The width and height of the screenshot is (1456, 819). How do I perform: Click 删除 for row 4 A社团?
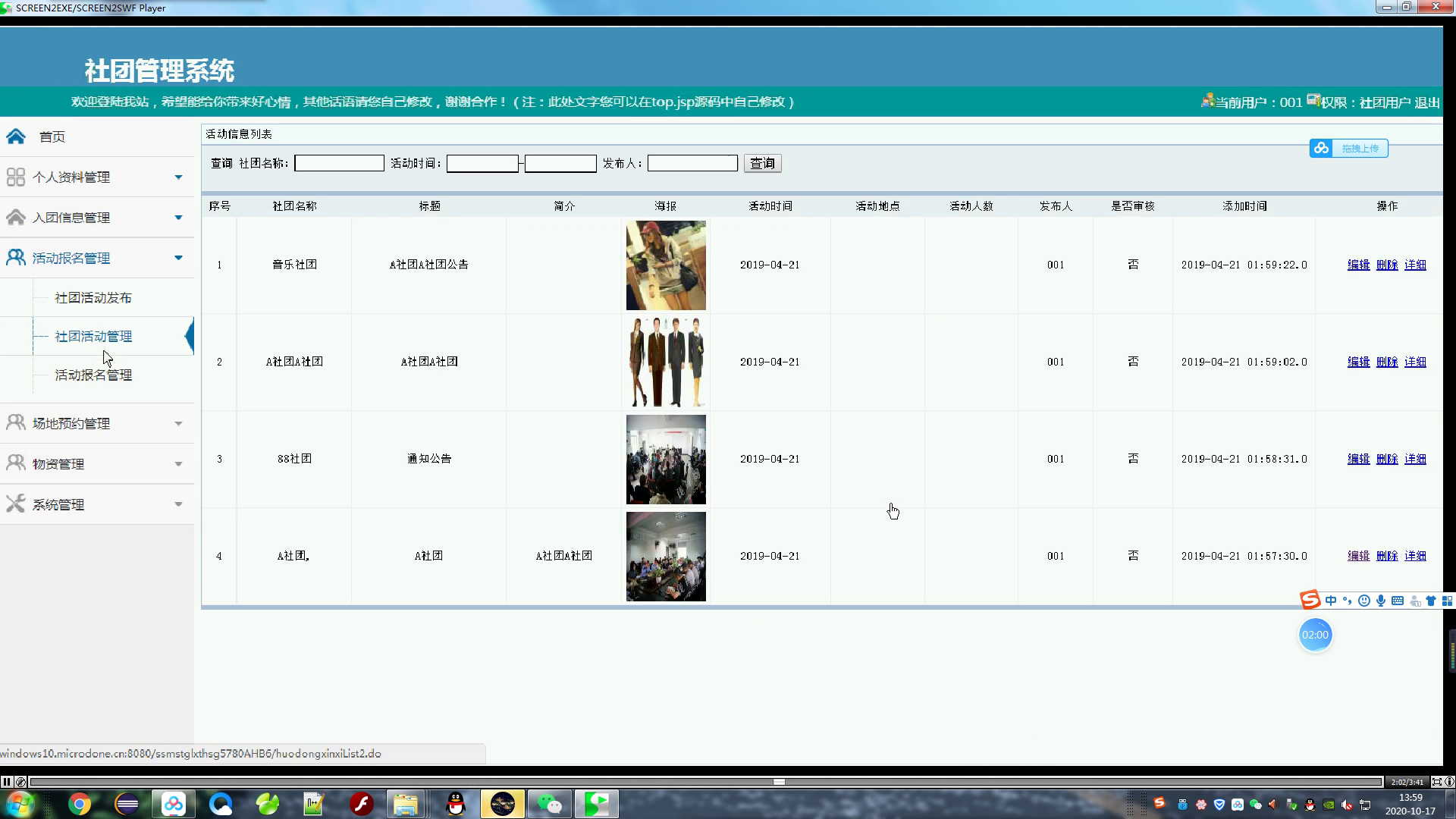pos(1386,556)
